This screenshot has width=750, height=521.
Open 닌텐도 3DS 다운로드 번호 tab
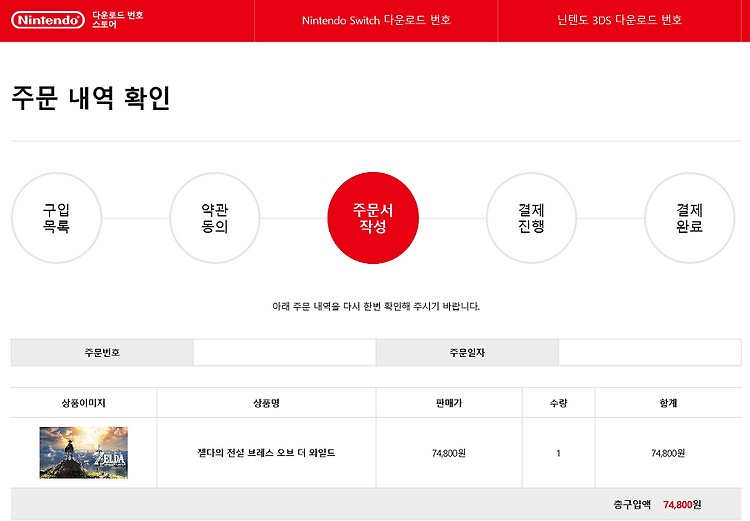[619, 20]
